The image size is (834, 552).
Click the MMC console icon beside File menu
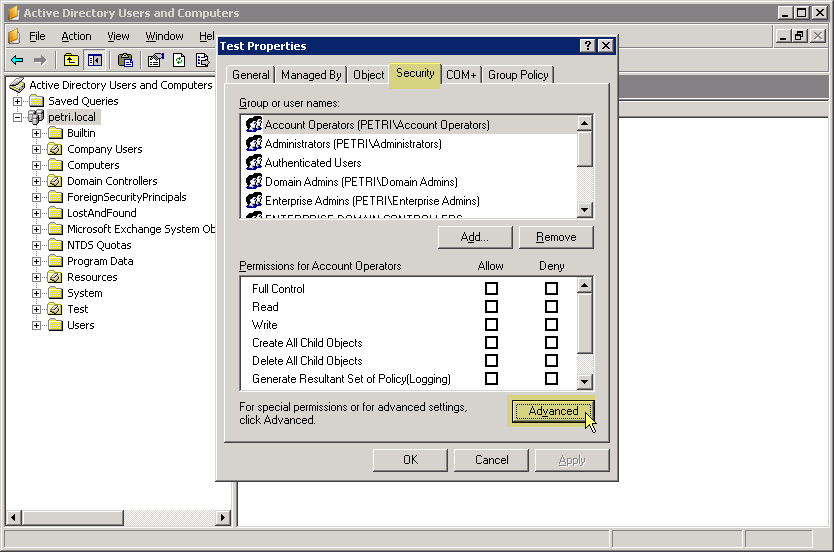[14, 36]
